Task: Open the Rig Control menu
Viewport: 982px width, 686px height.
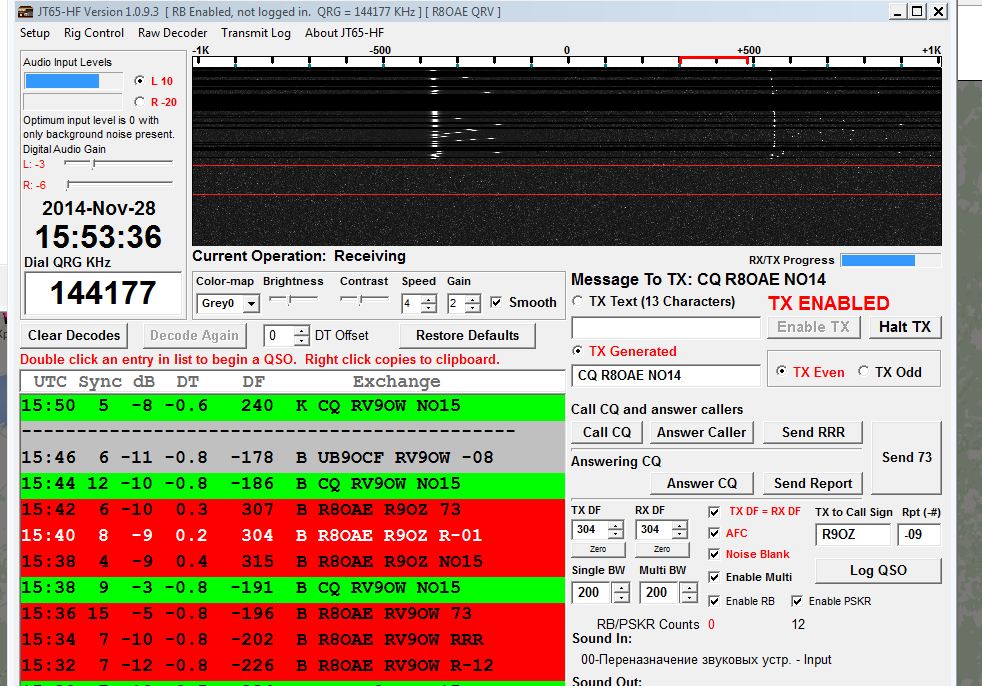Action: 94,33
